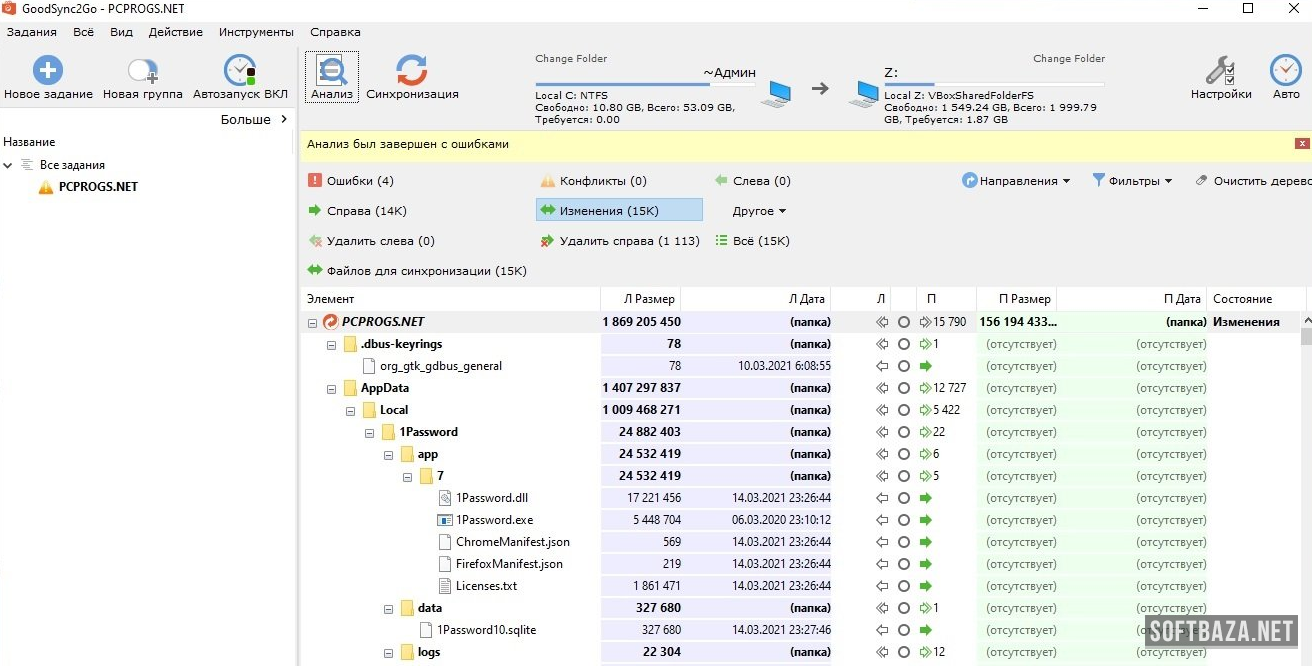This screenshot has width=1312, height=666.
Task: Open the Справка menu
Action: (335, 32)
